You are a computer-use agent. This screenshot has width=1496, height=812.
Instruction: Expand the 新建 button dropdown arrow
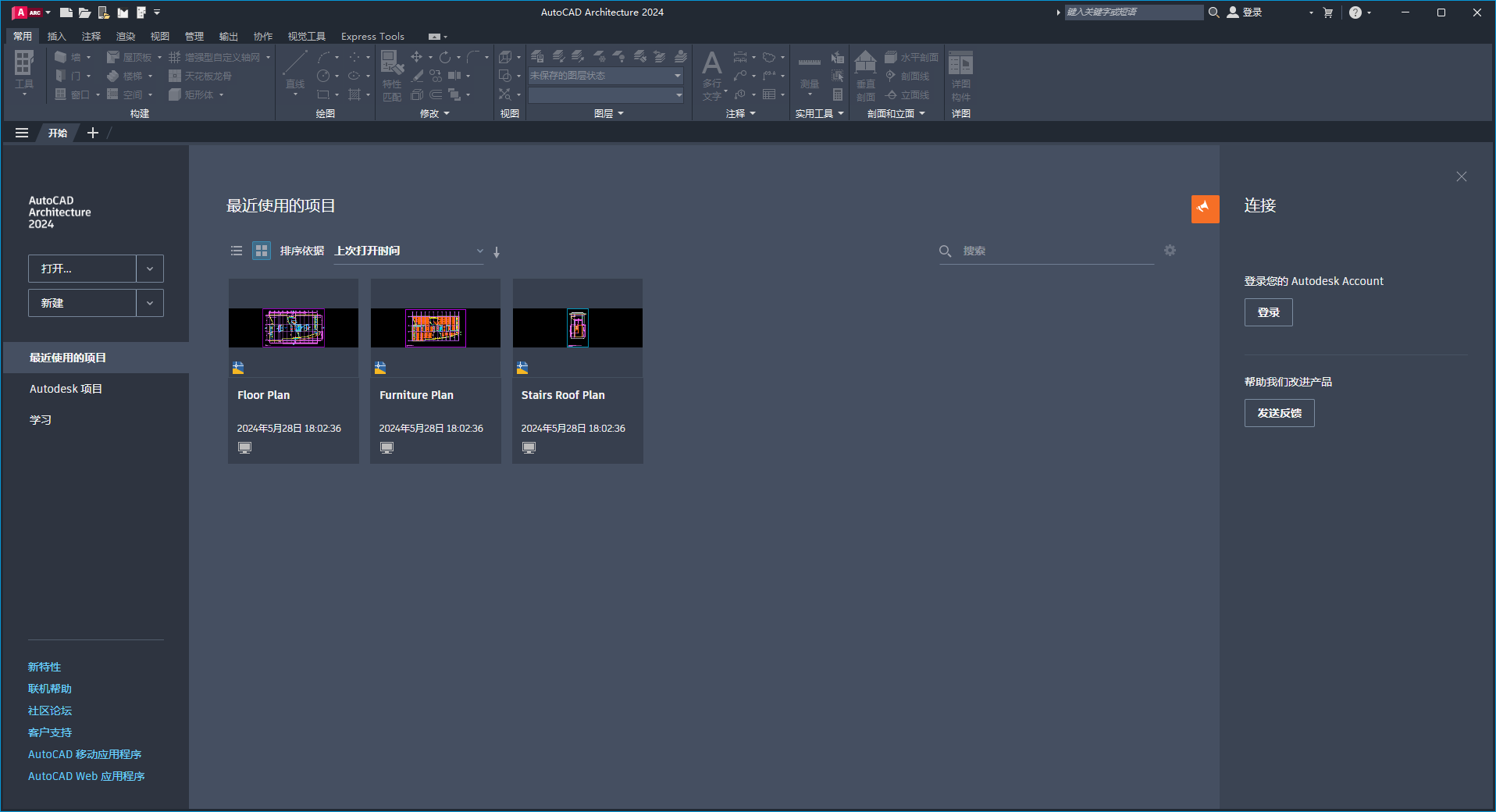click(150, 303)
